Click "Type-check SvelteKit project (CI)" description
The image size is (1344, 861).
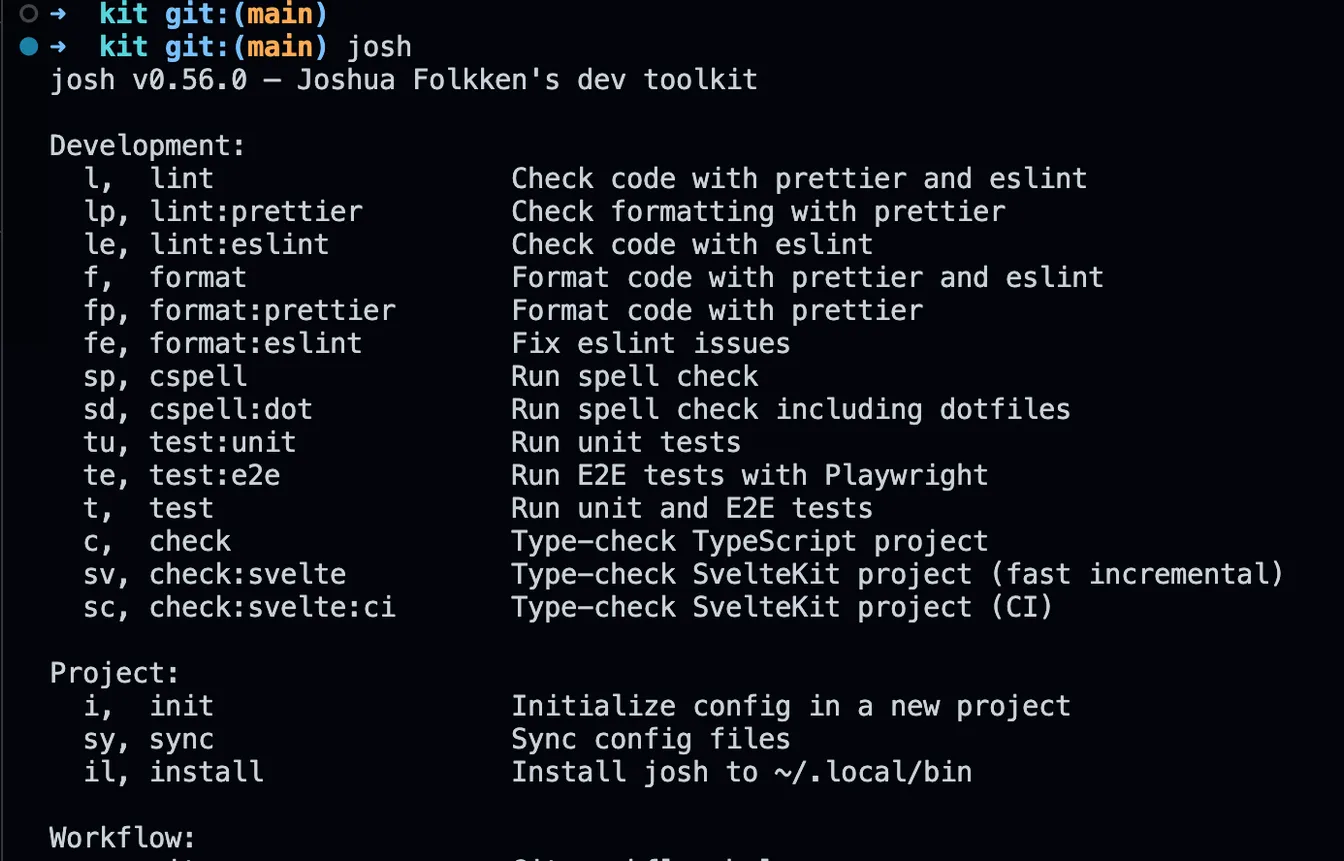[782, 608]
